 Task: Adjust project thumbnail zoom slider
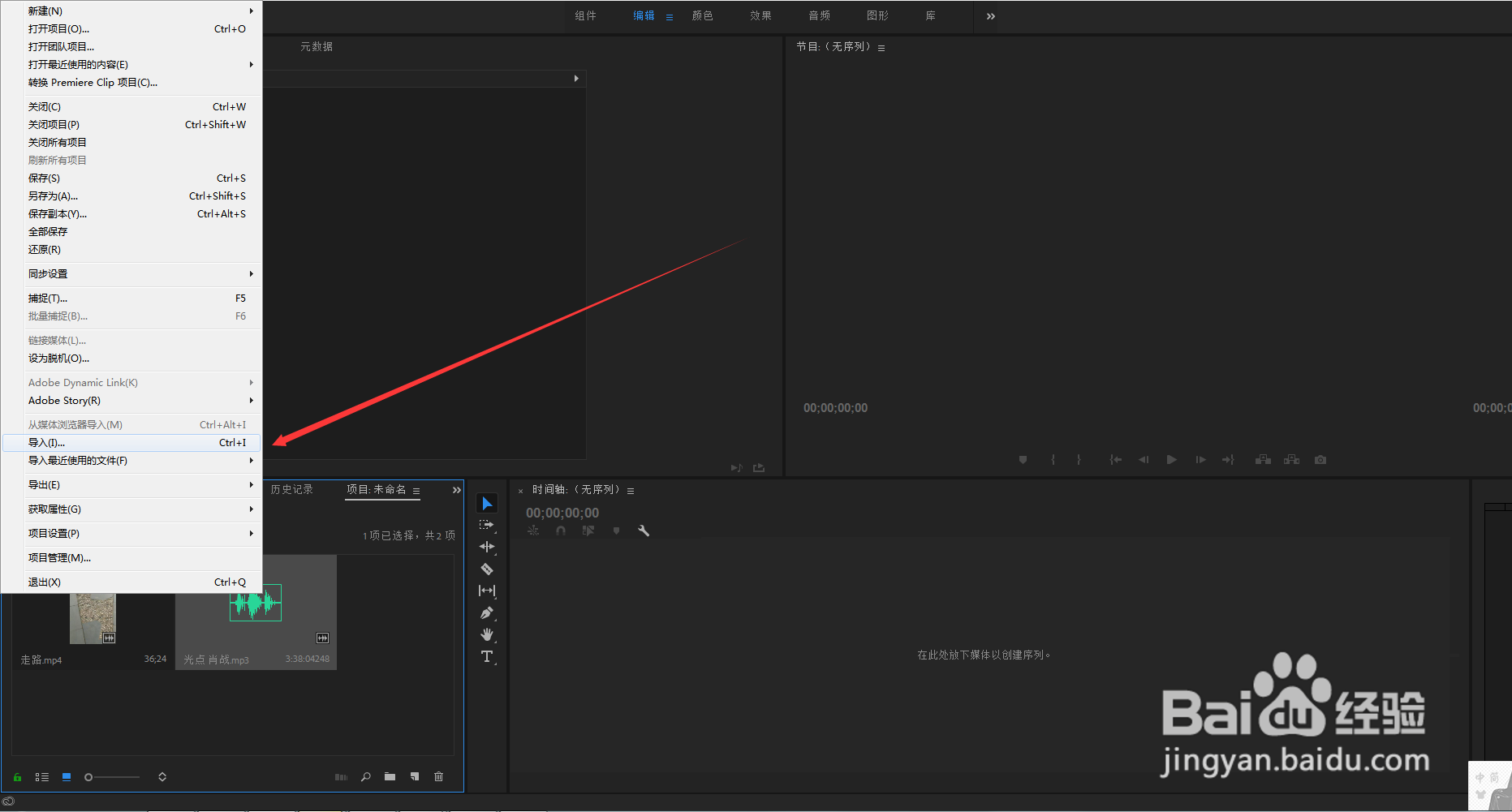coord(113,777)
